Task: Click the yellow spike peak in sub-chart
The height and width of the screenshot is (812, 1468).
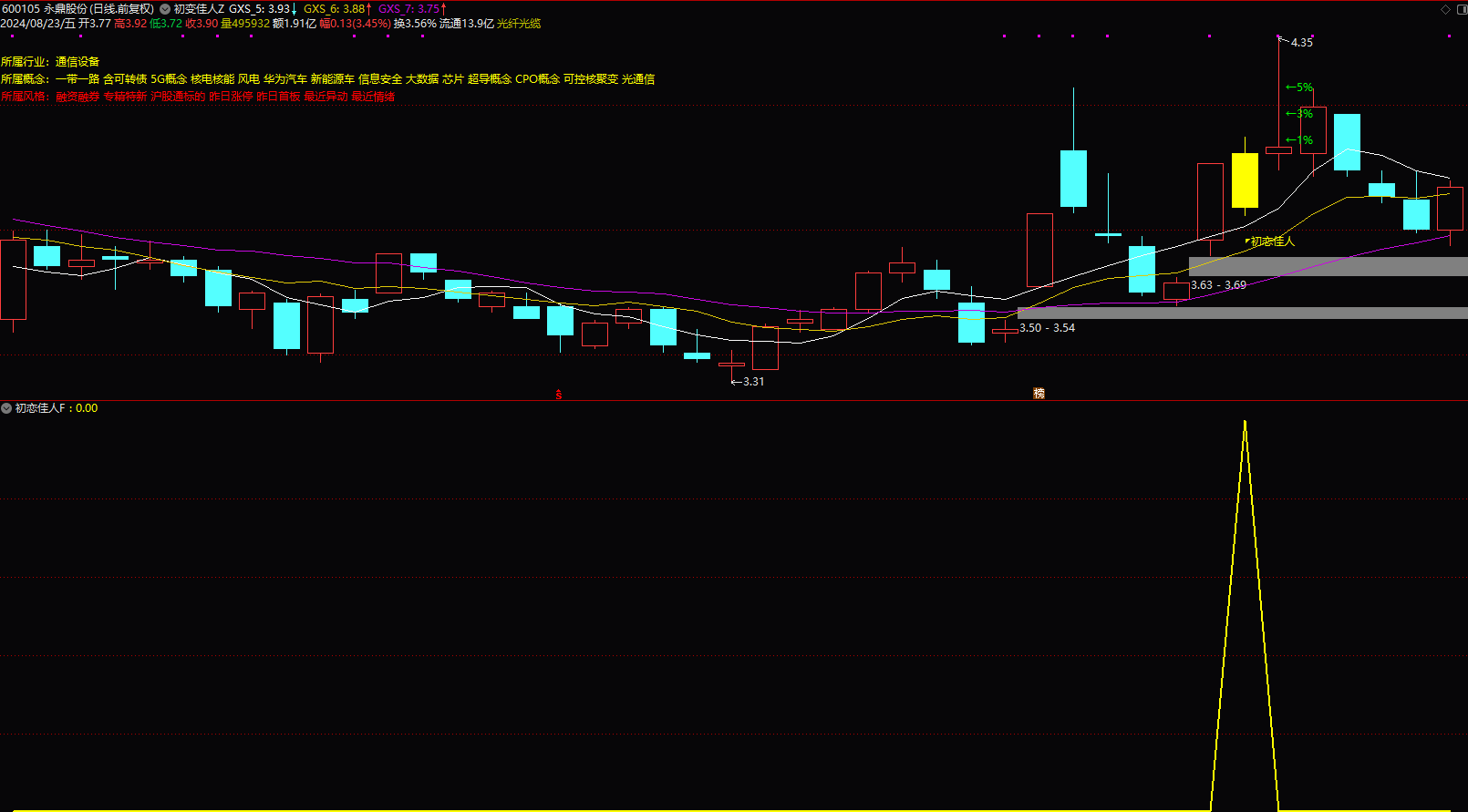Action: coord(1245,423)
